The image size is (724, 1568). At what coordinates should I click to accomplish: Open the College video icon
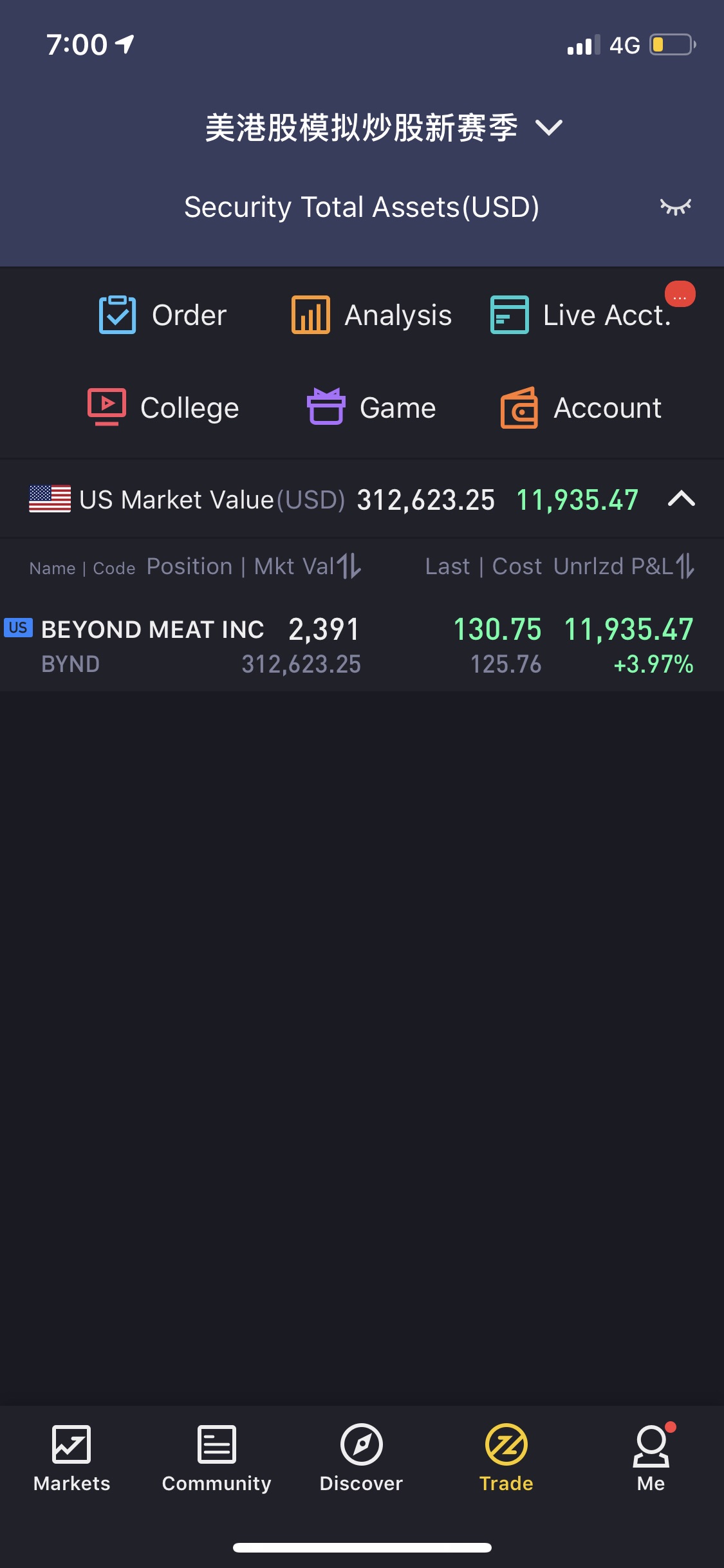(x=107, y=407)
